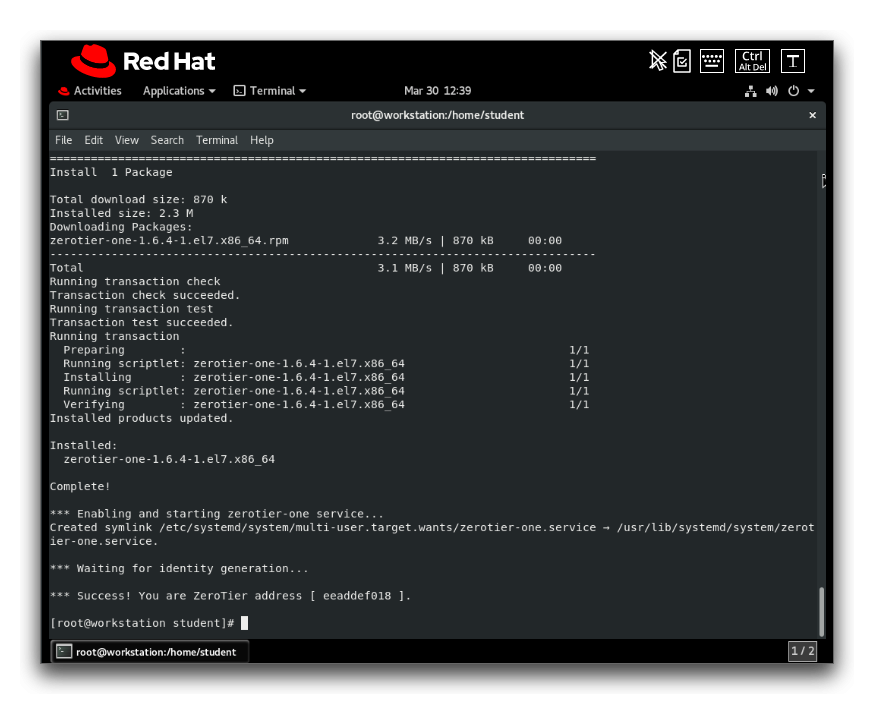
Task: Click the '[root@workstation student]#' prompt
Action: point(142,623)
